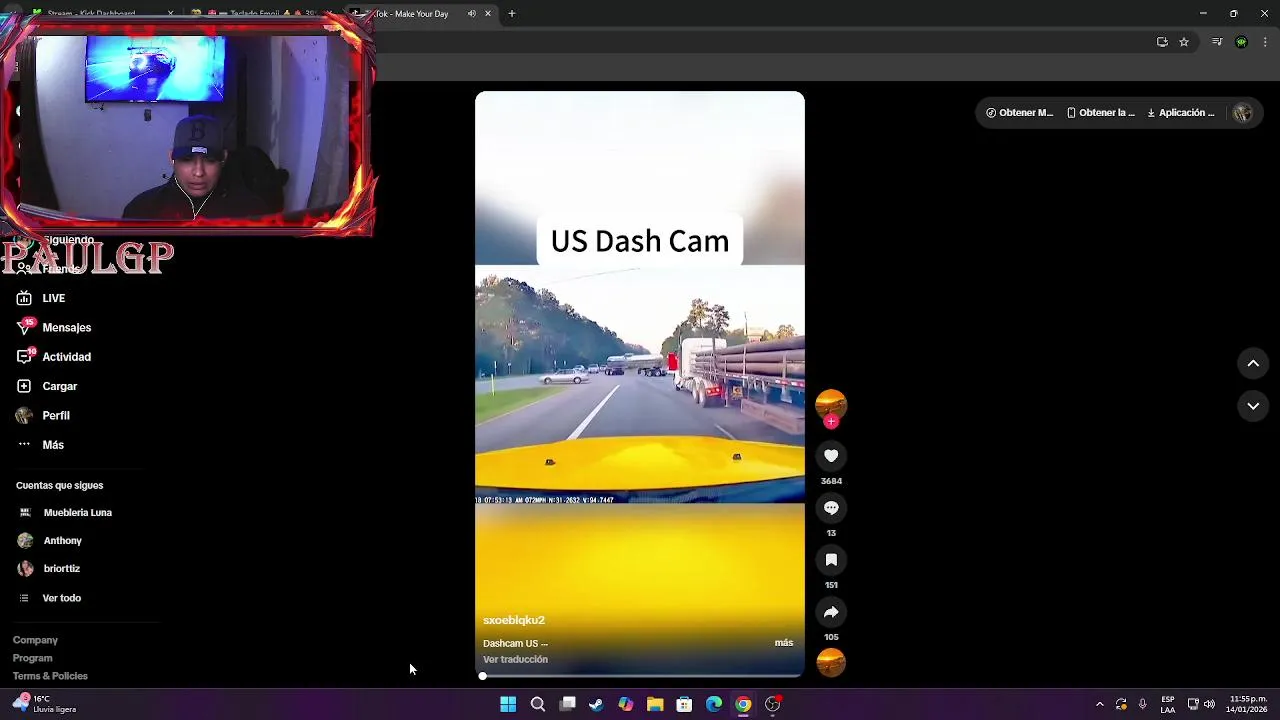Open the ESP LAA language switcher
Image resolution: width=1280 pixels, height=720 pixels.
pos(1168,704)
